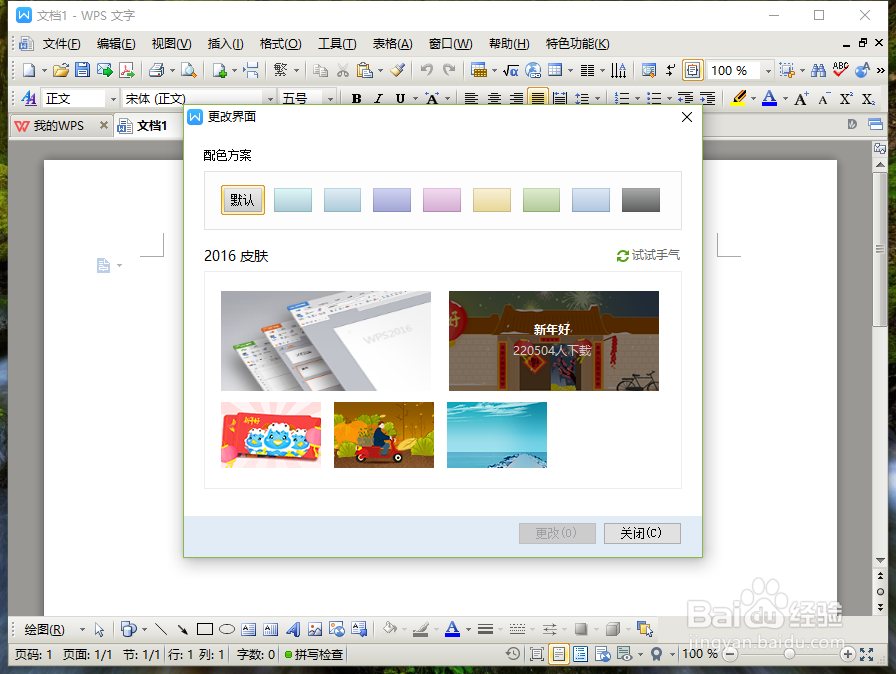
Task: Apply subscript formatting
Action: pos(869,99)
